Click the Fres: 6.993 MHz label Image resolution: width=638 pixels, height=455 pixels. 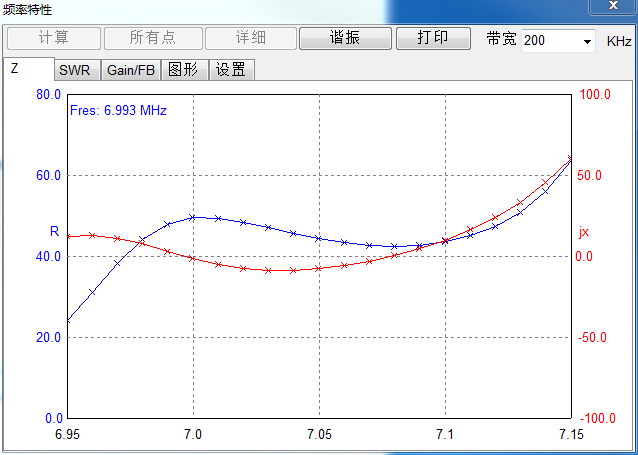coord(118,110)
